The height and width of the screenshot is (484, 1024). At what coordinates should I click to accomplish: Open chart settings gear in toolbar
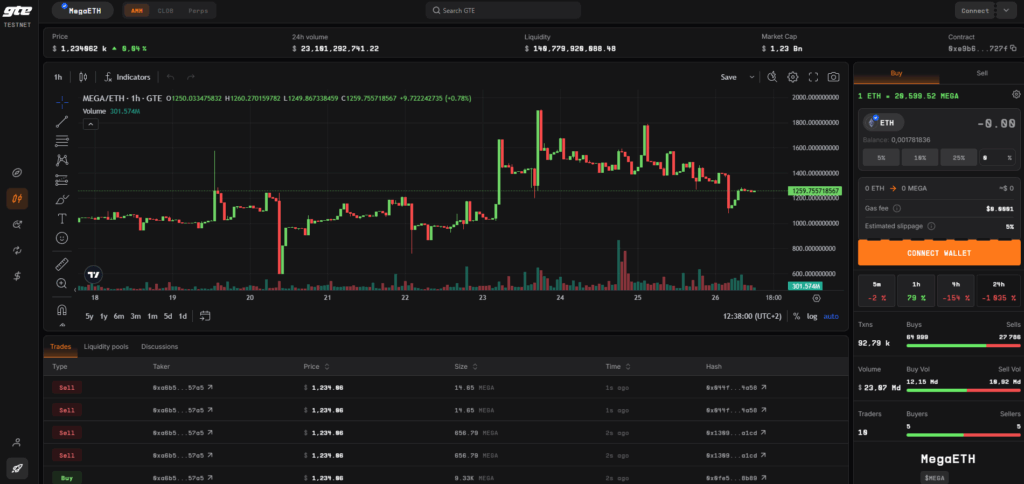click(793, 77)
